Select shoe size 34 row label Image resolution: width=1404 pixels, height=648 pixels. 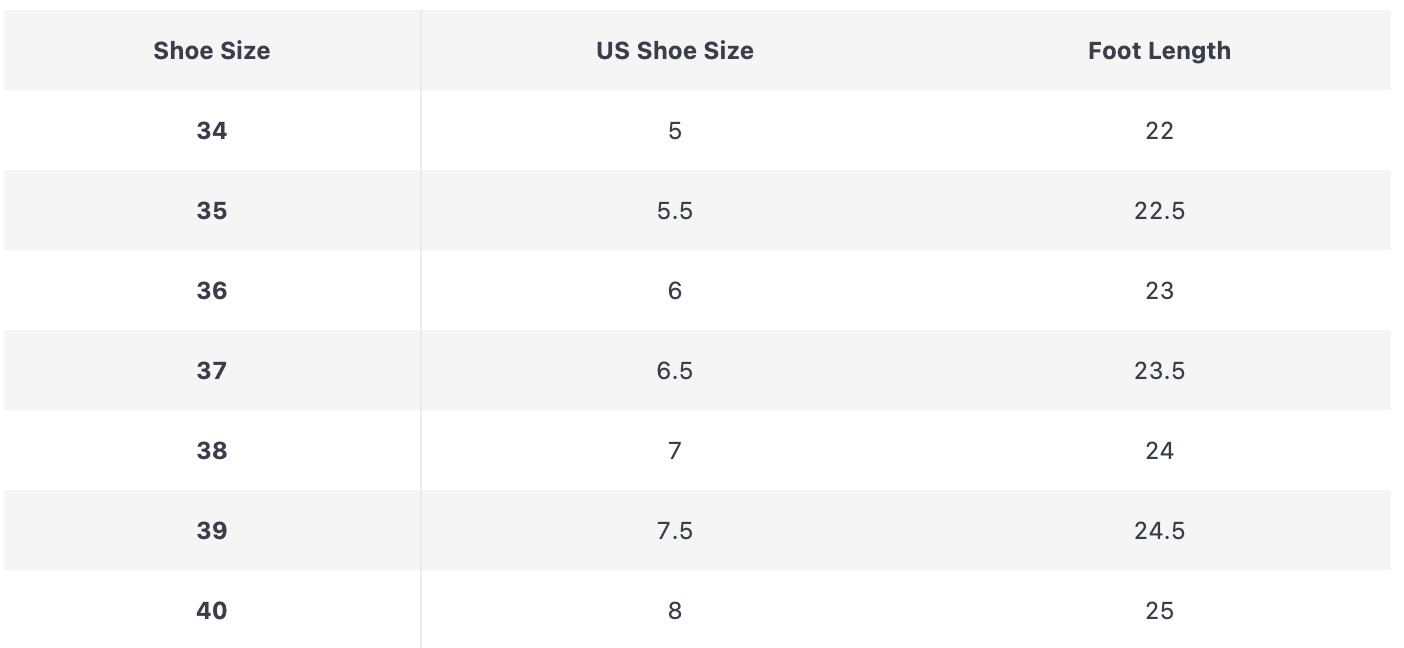[x=211, y=131]
